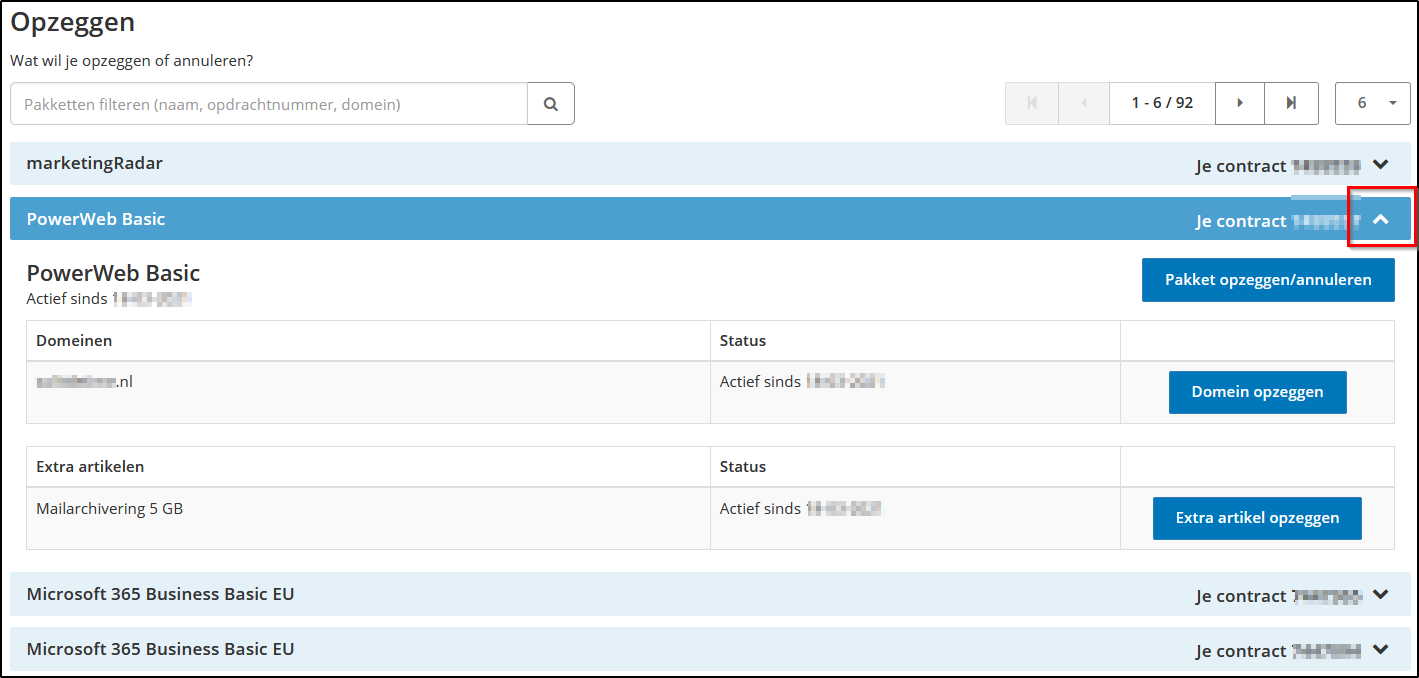The height and width of the screenshot is (678, 1419).
Task: Click the Domein opzeggen button
Action: (1257, 392)
